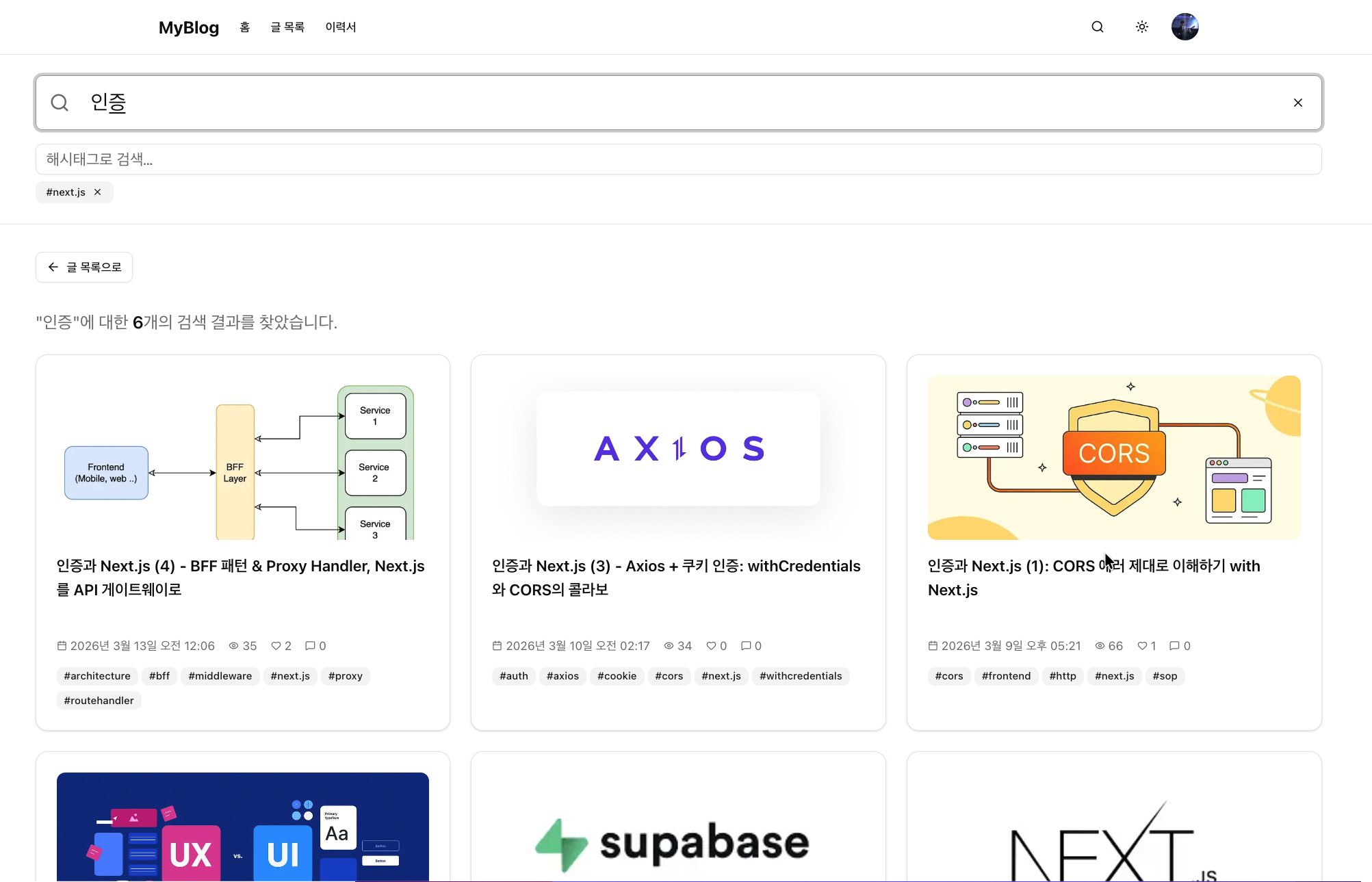Open the user profile avatar
This screenshot has width=1372, height=882.
[1185, 27]
